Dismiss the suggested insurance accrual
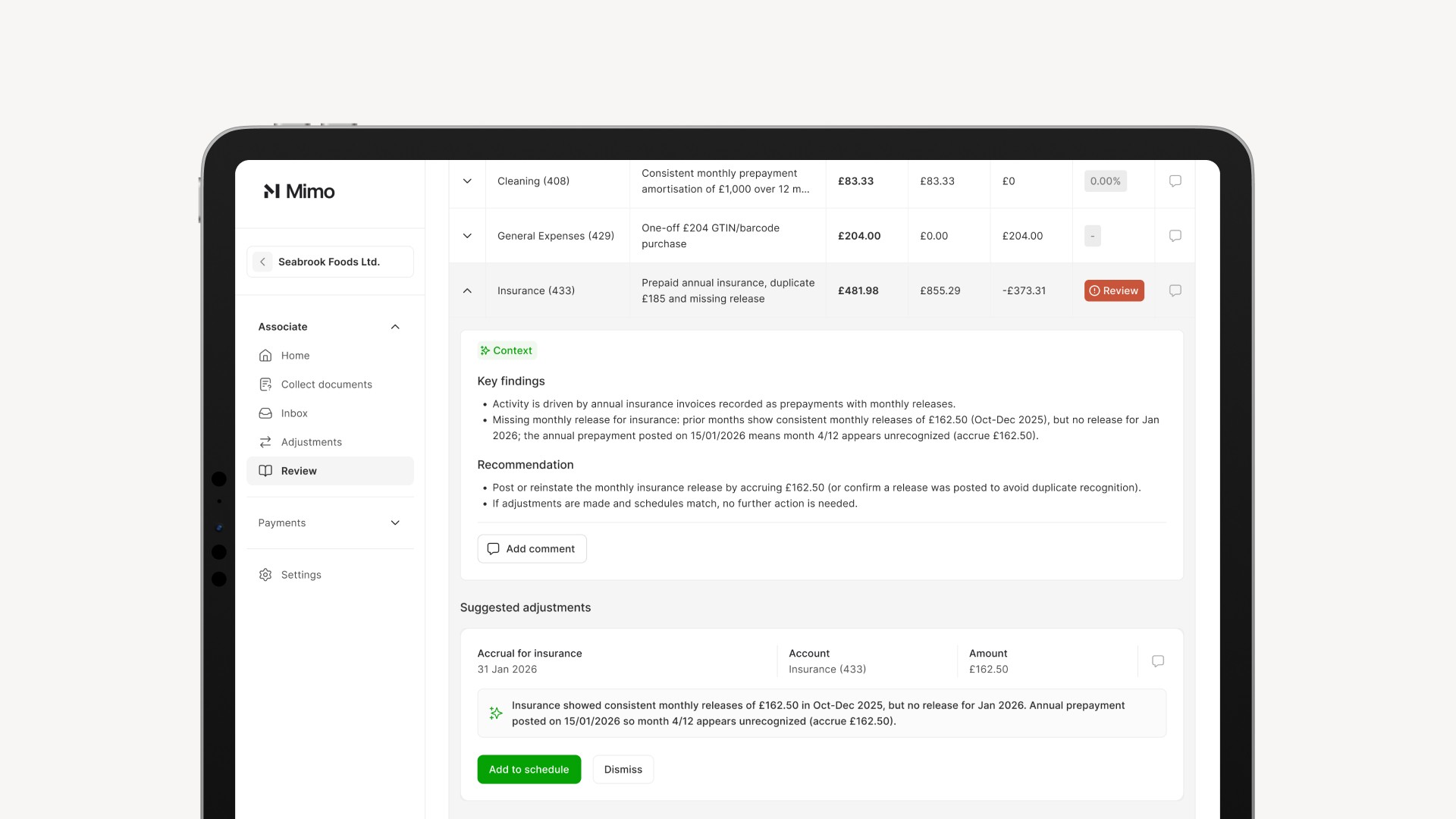The height and width of the screenshot is (819, 1456). (623, 769)
